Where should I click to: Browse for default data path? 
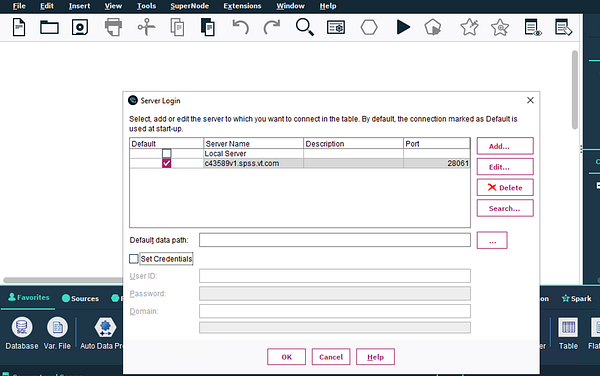(x=492, y=240)
